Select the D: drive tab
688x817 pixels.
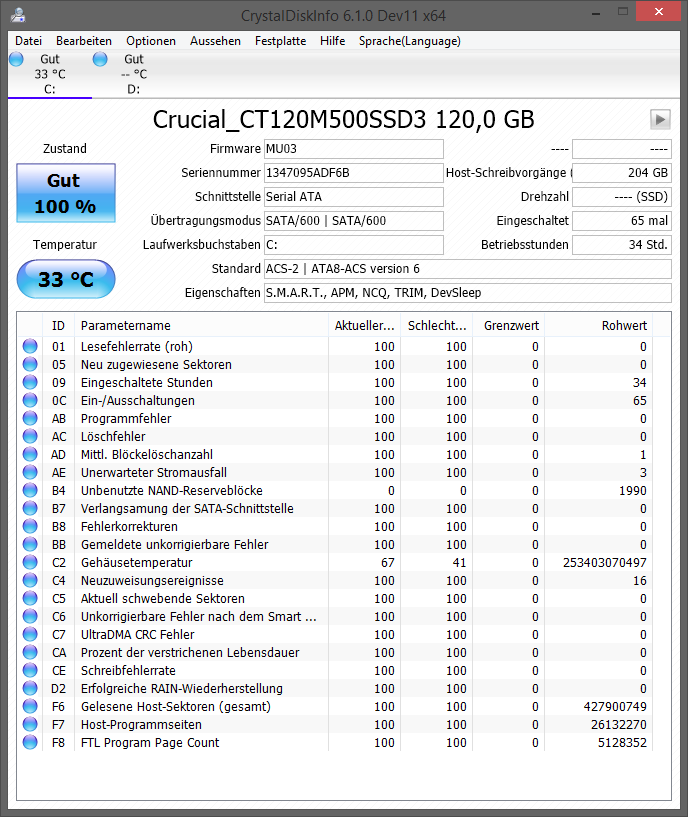[134, 74]
